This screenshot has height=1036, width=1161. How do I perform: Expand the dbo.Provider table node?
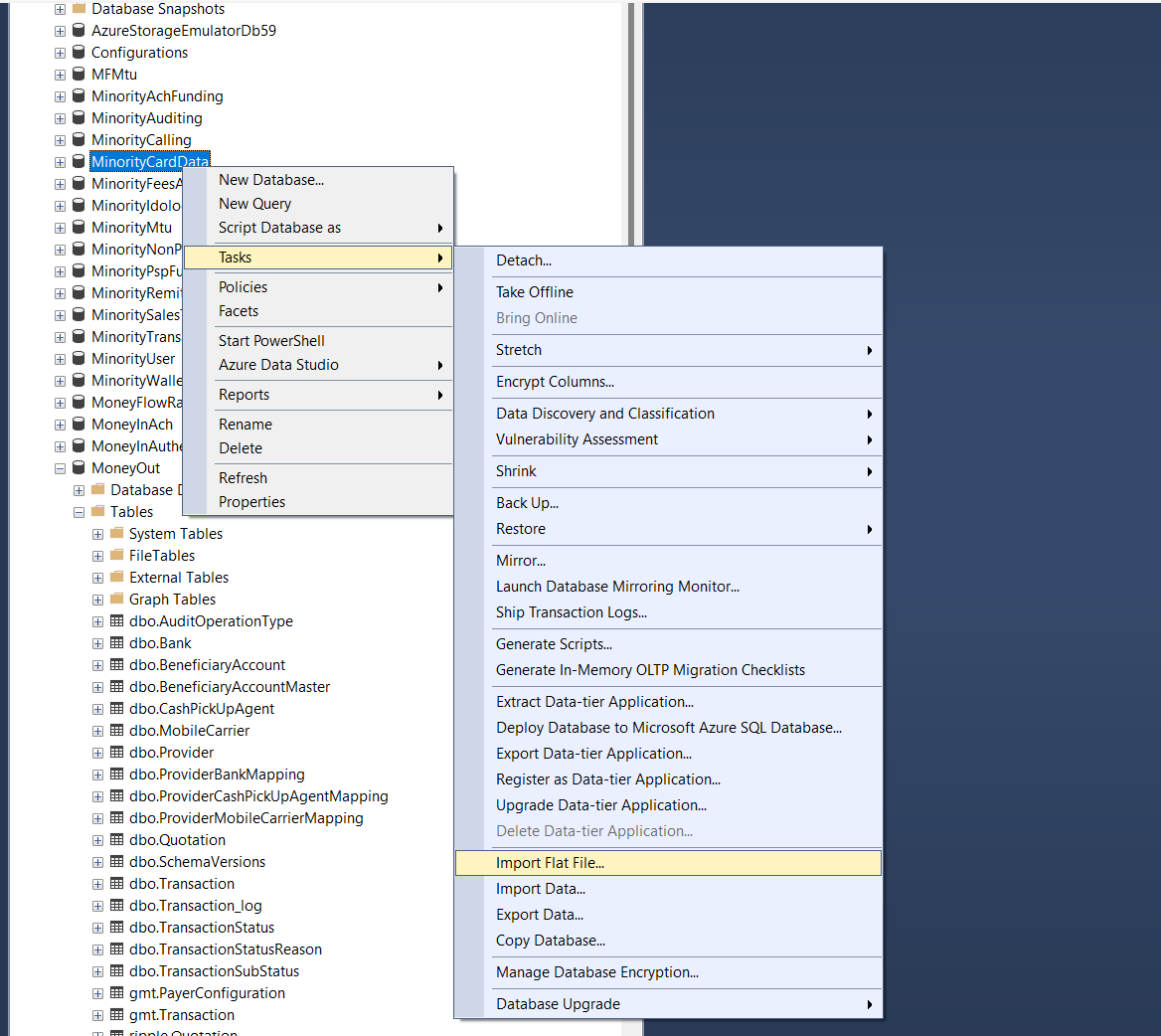pos(97,753)
